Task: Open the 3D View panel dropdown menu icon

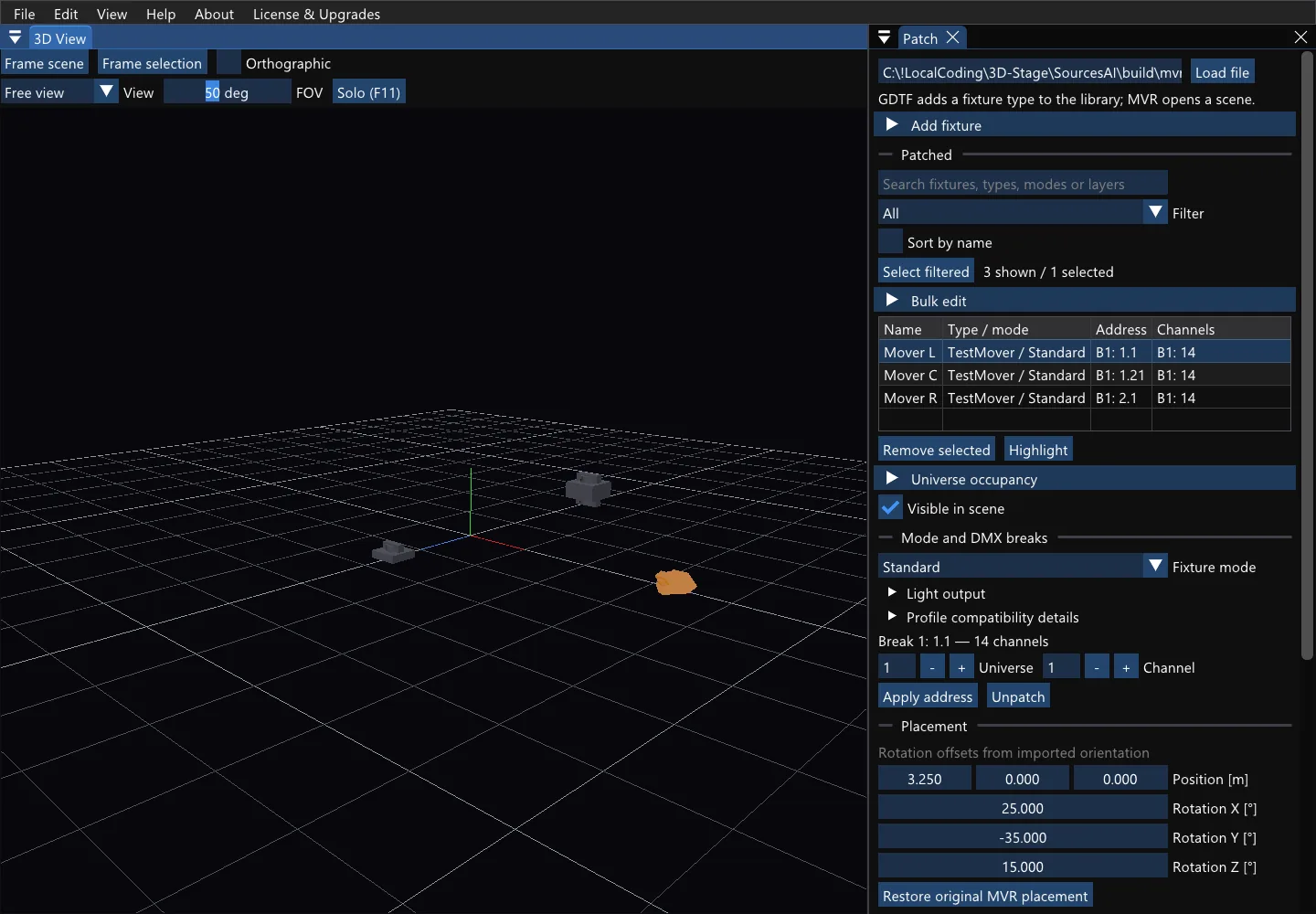Action: (15, 37)
